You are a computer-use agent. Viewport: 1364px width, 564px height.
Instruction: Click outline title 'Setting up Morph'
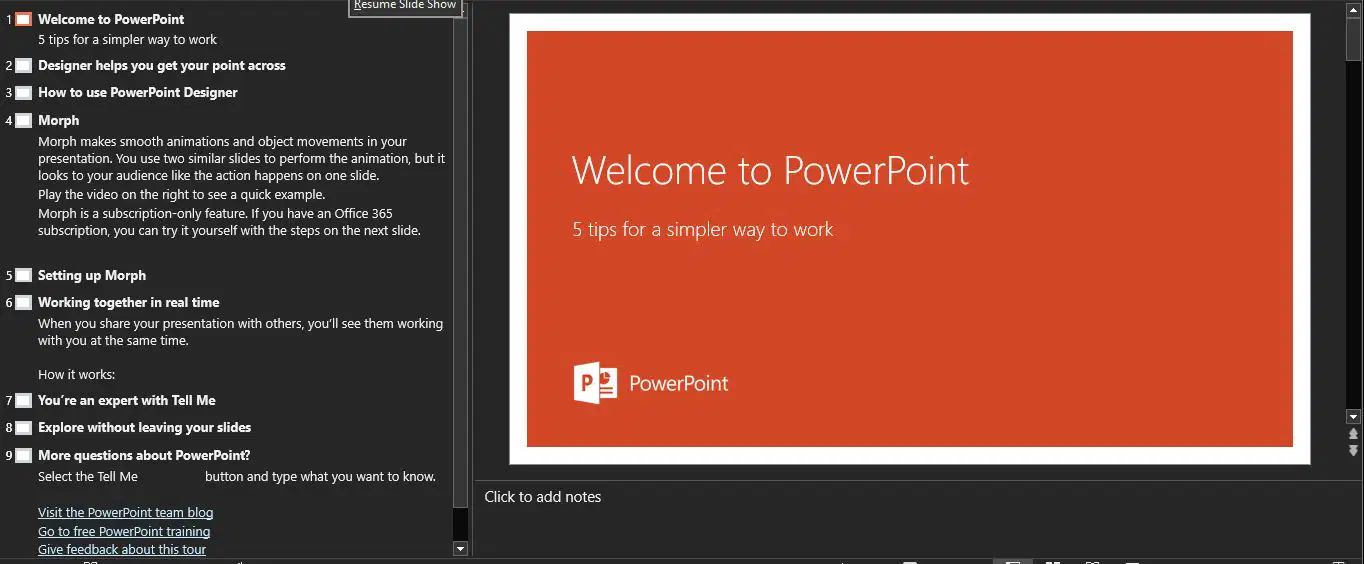(x=92, y=276)
